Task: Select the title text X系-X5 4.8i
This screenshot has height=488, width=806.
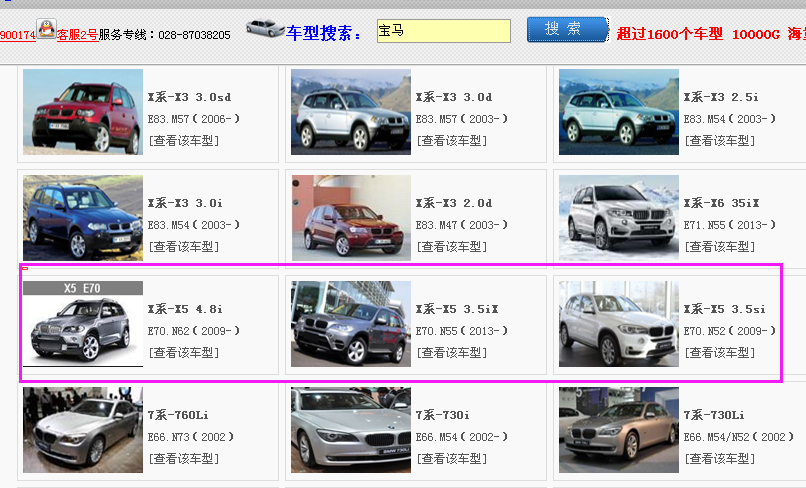Action: coord(186,309)
